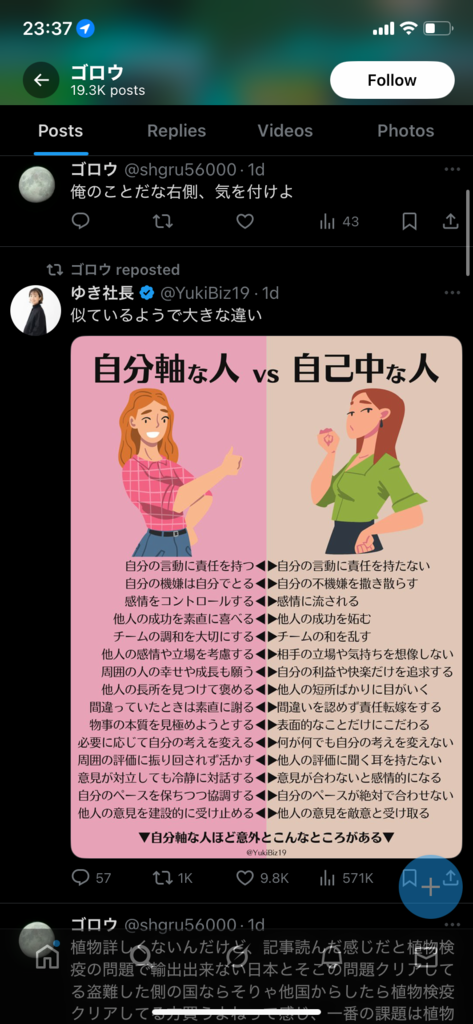This screenshot has width=473, height=1024.
Task: Open the 自分軸な人 vs 自己中な人 image
Action: tap(266, 597)
